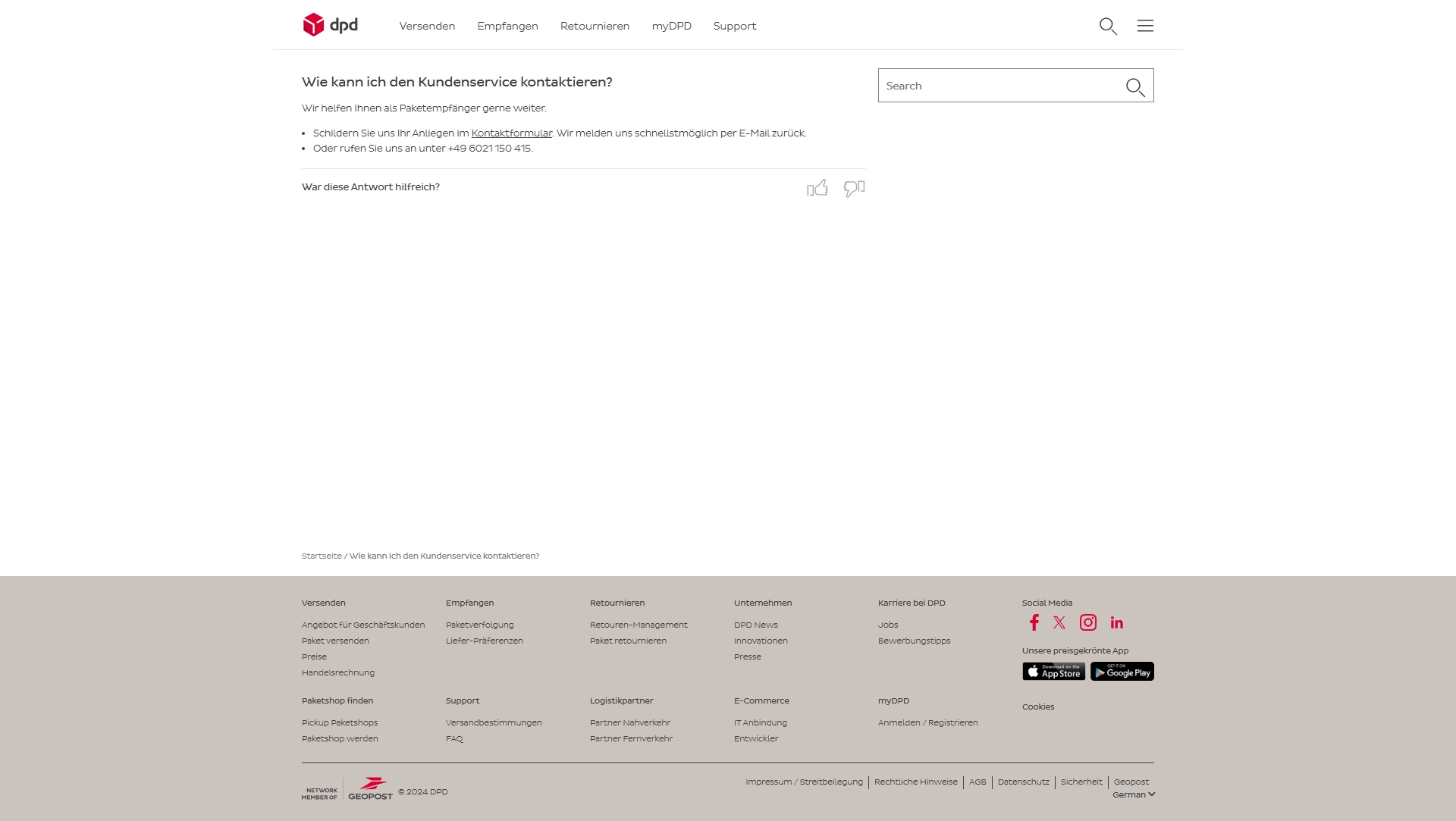
Task: Click the Geopost network member logo
Action: point(347,788)
